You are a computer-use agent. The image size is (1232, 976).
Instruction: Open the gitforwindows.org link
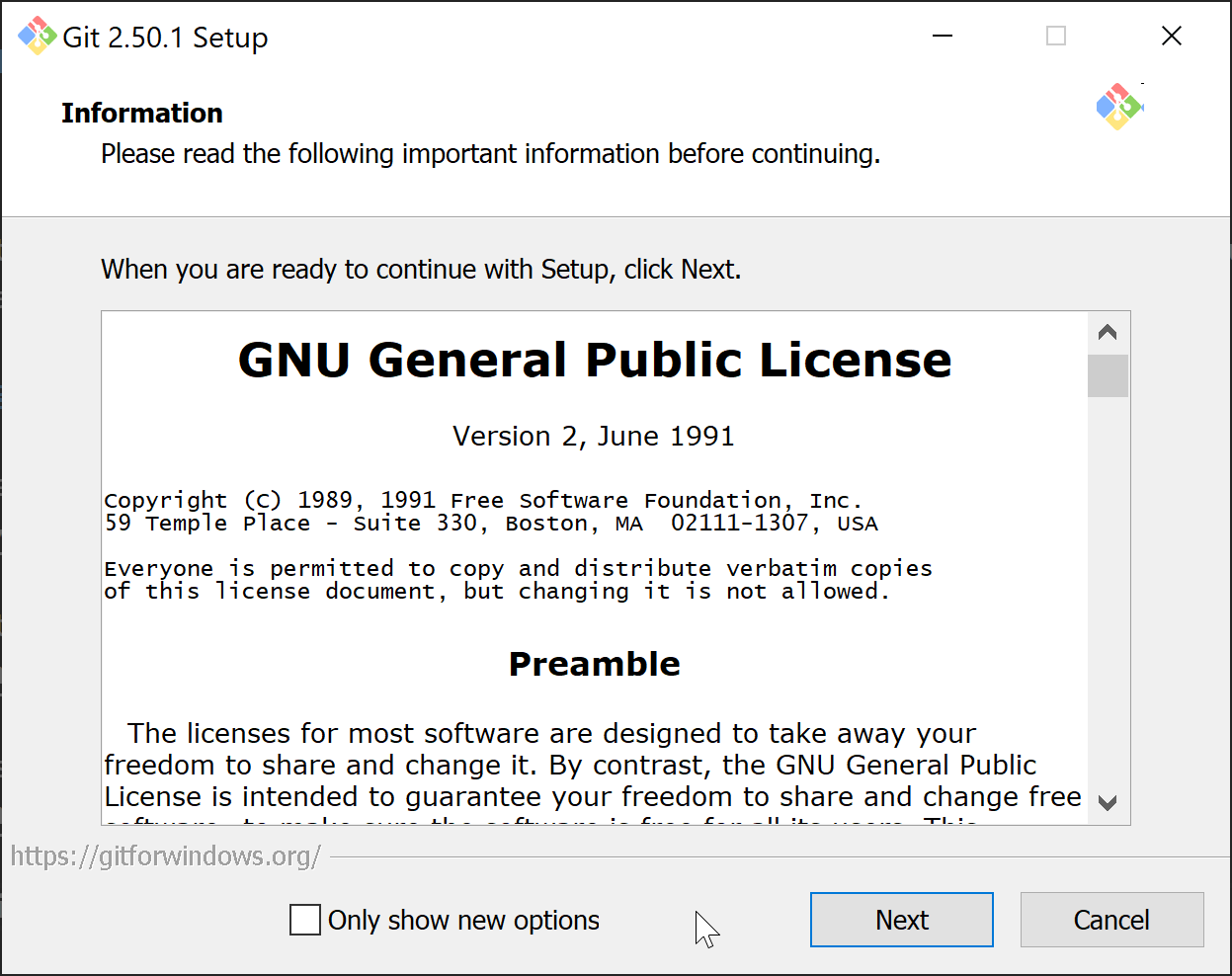click(166, 855)
